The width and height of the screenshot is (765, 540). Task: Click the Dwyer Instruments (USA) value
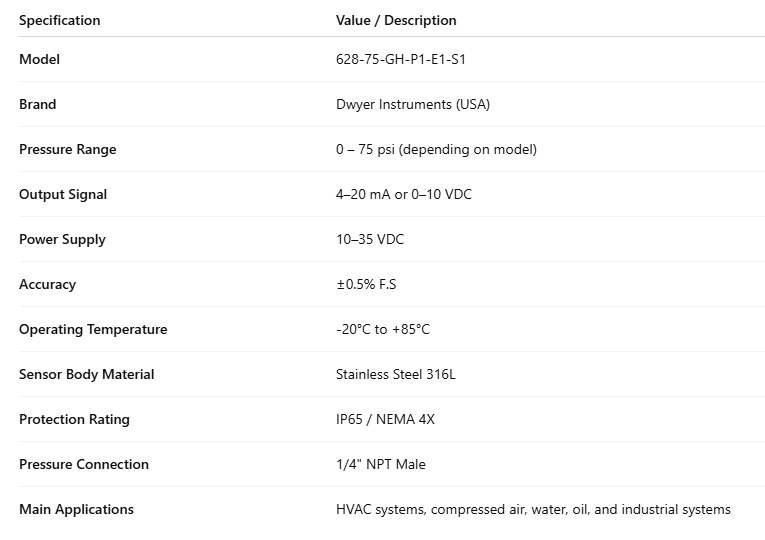(x=413, y=104)
